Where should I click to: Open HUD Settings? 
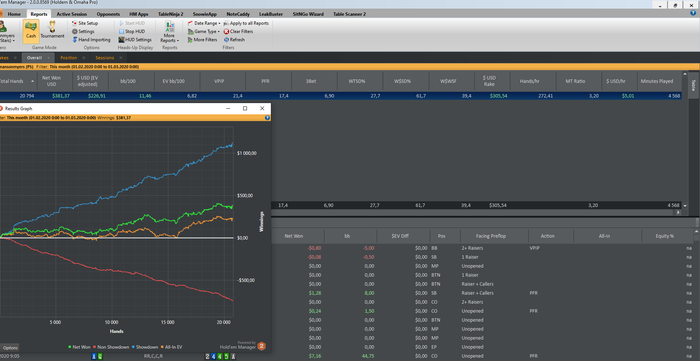tap(135, 40)
